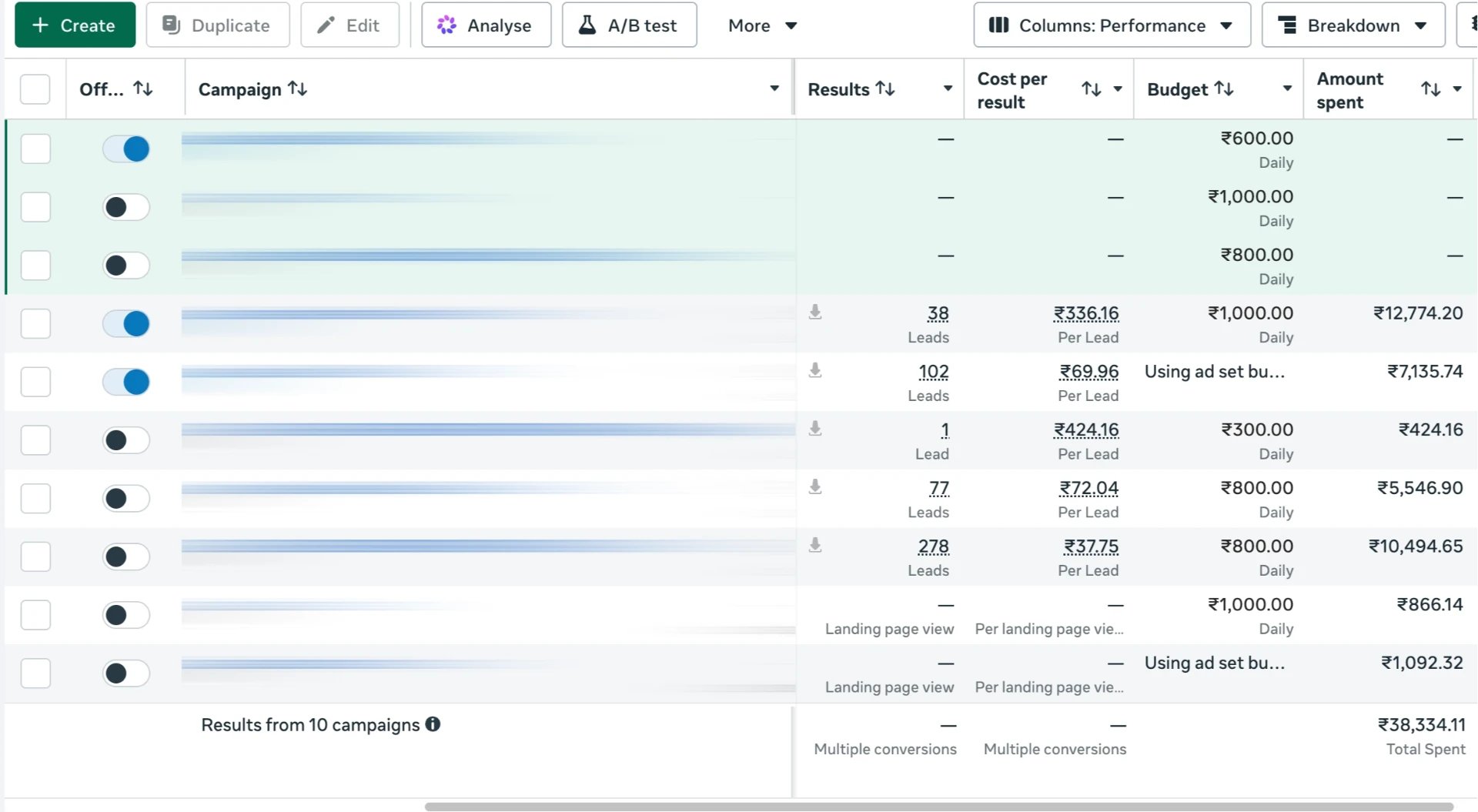Viewport: 1478px width, 812px height.
Task: Click the ₹38,334.11 total spent value
Action: [1421, 725]
